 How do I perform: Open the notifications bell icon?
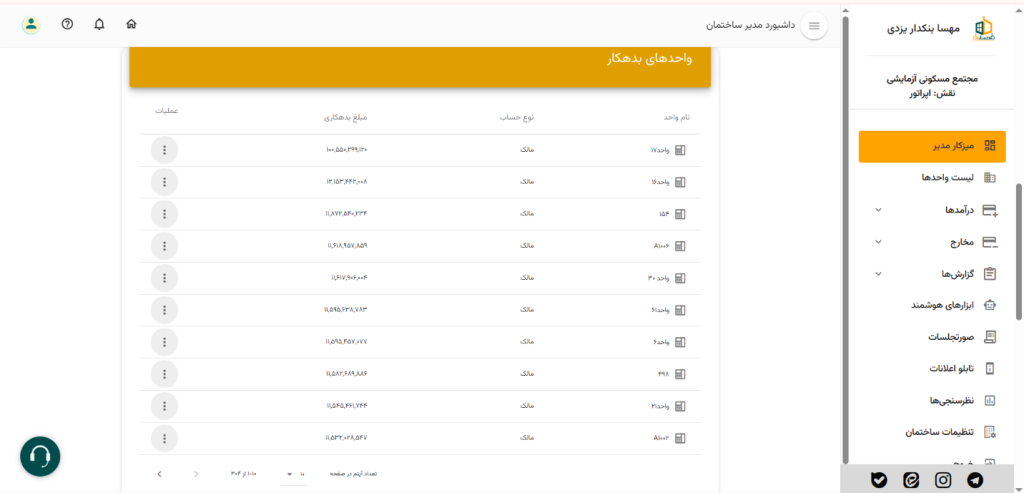coord(99,25)
